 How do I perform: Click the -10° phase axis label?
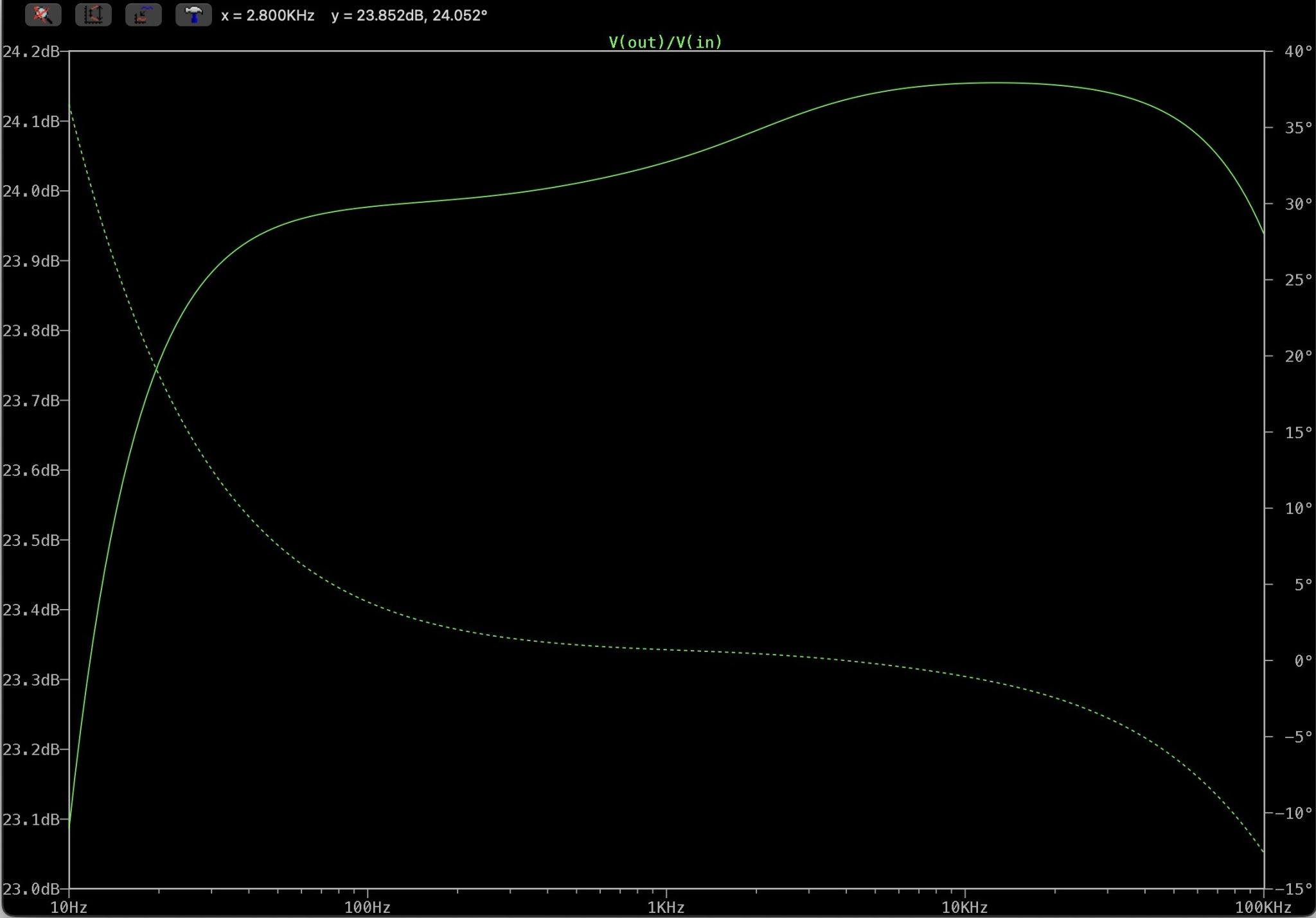click(1294, 813)
